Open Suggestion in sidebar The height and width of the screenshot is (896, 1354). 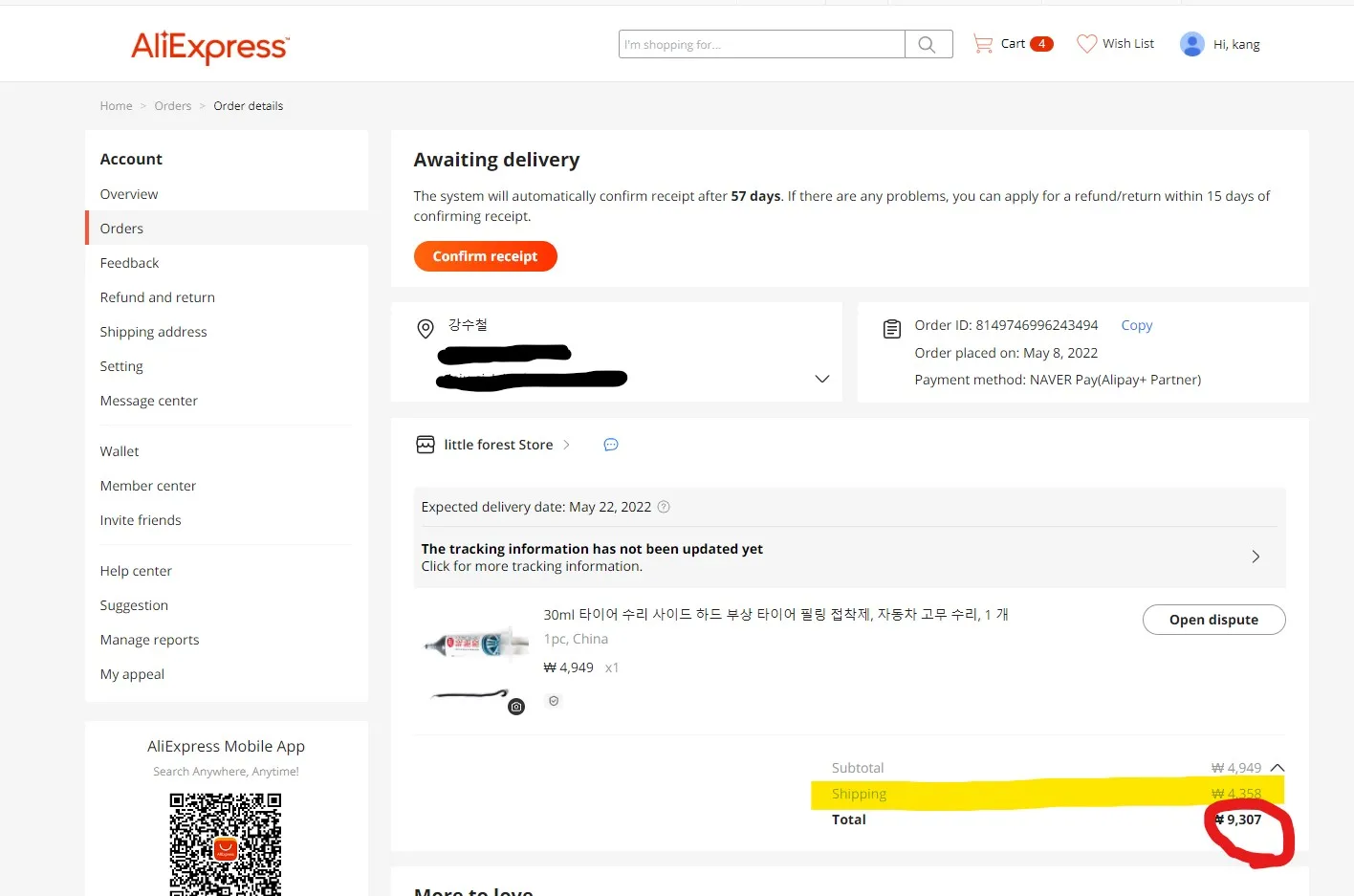coord(134,605)
